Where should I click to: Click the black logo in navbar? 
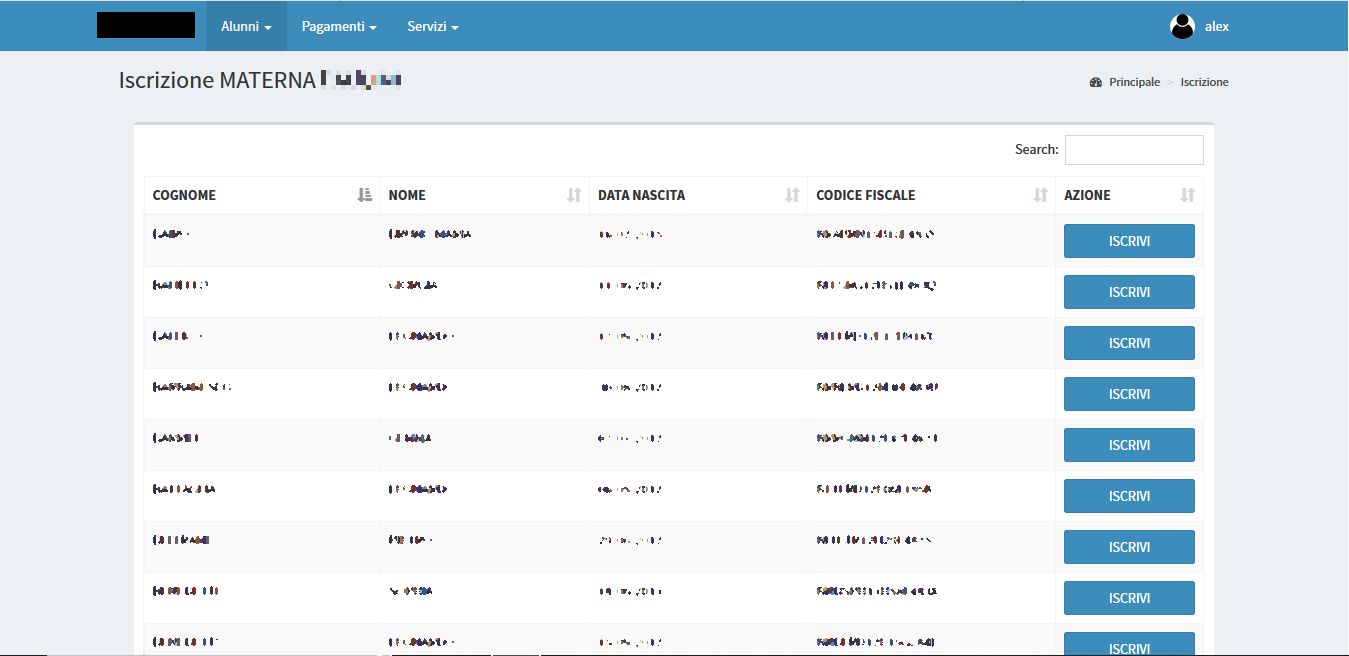(x=146, y=26)
